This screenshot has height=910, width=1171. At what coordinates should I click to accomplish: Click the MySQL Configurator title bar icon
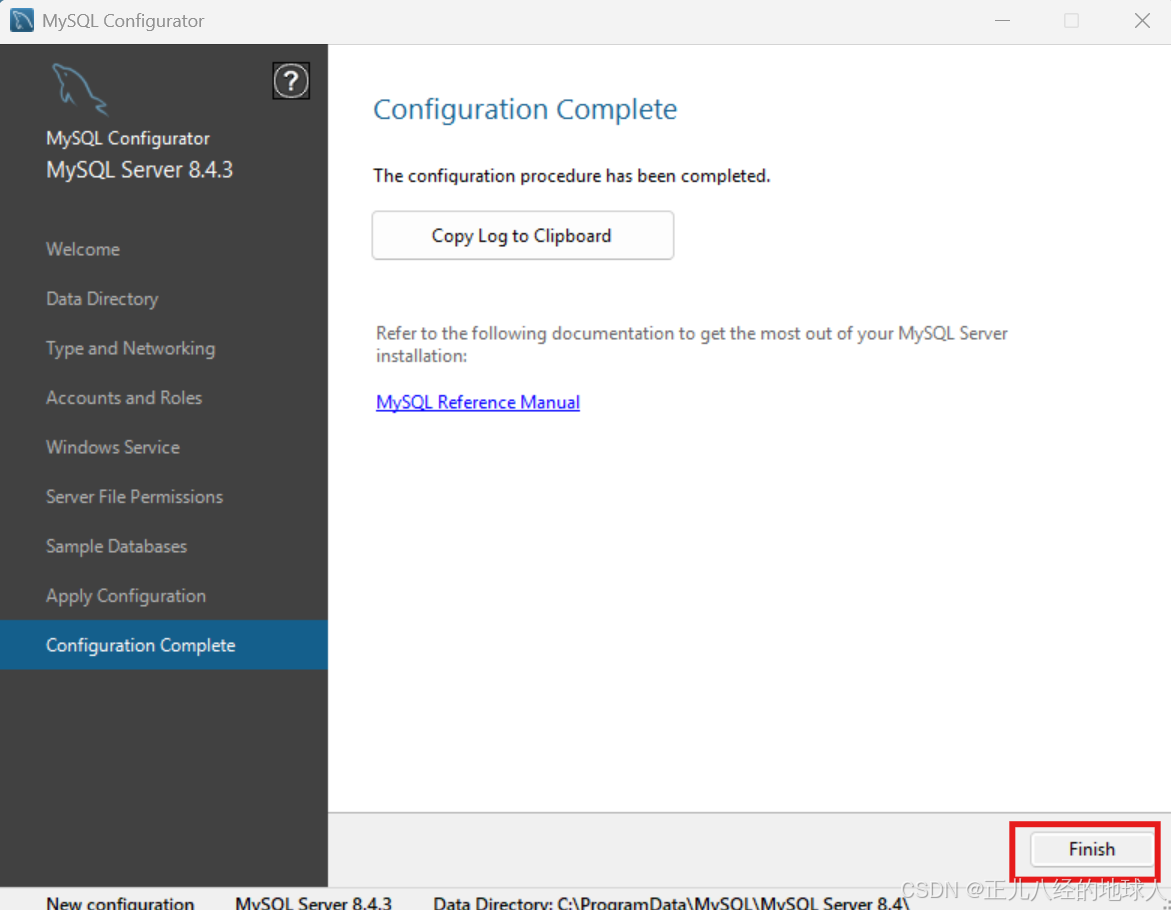(x=22, y=20)
